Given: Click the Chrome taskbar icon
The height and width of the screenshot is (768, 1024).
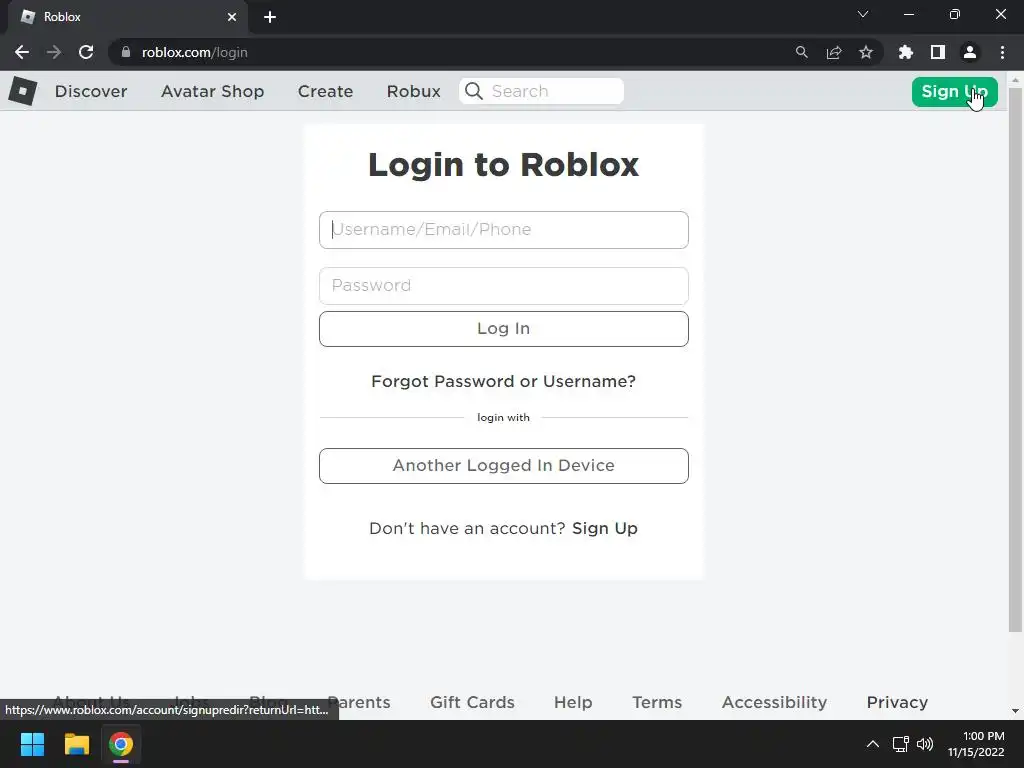Looking at the screenshot, I should (121, 744).
